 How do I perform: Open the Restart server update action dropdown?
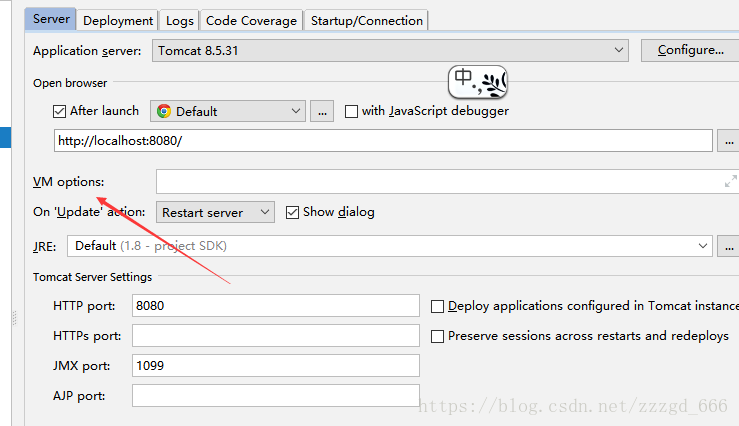coord(215,212)
